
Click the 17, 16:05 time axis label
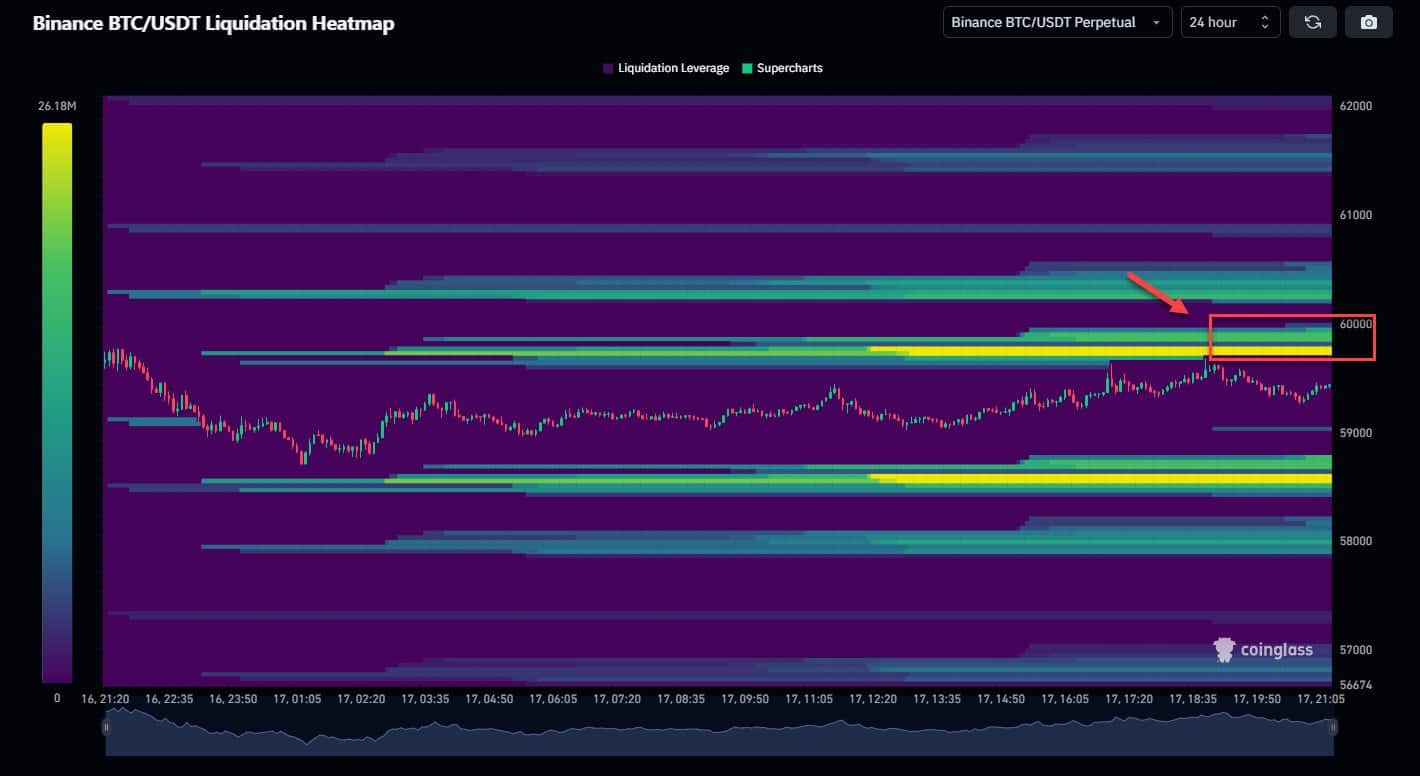(1065, 699)
